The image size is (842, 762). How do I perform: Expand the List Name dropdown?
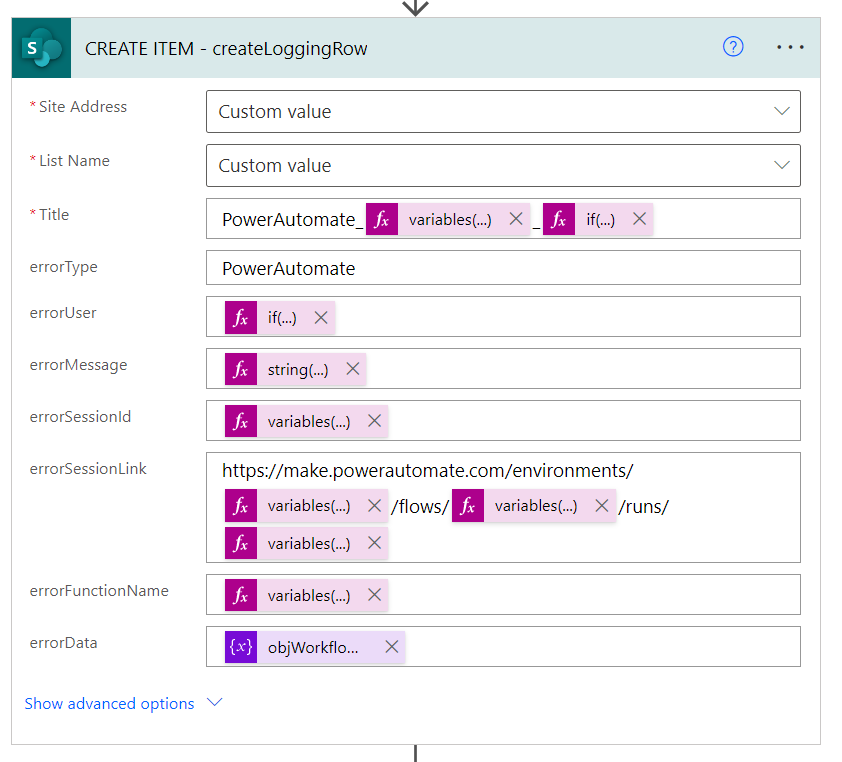tap(782, 166)
